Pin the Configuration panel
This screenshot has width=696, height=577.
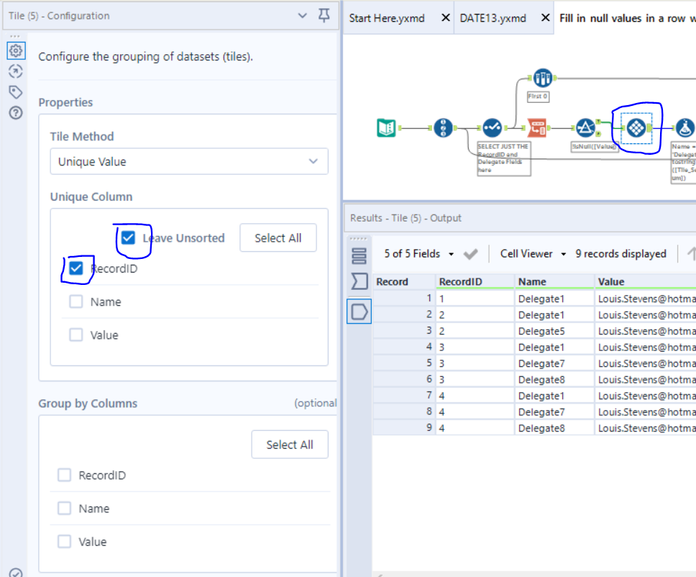point(324,16)
